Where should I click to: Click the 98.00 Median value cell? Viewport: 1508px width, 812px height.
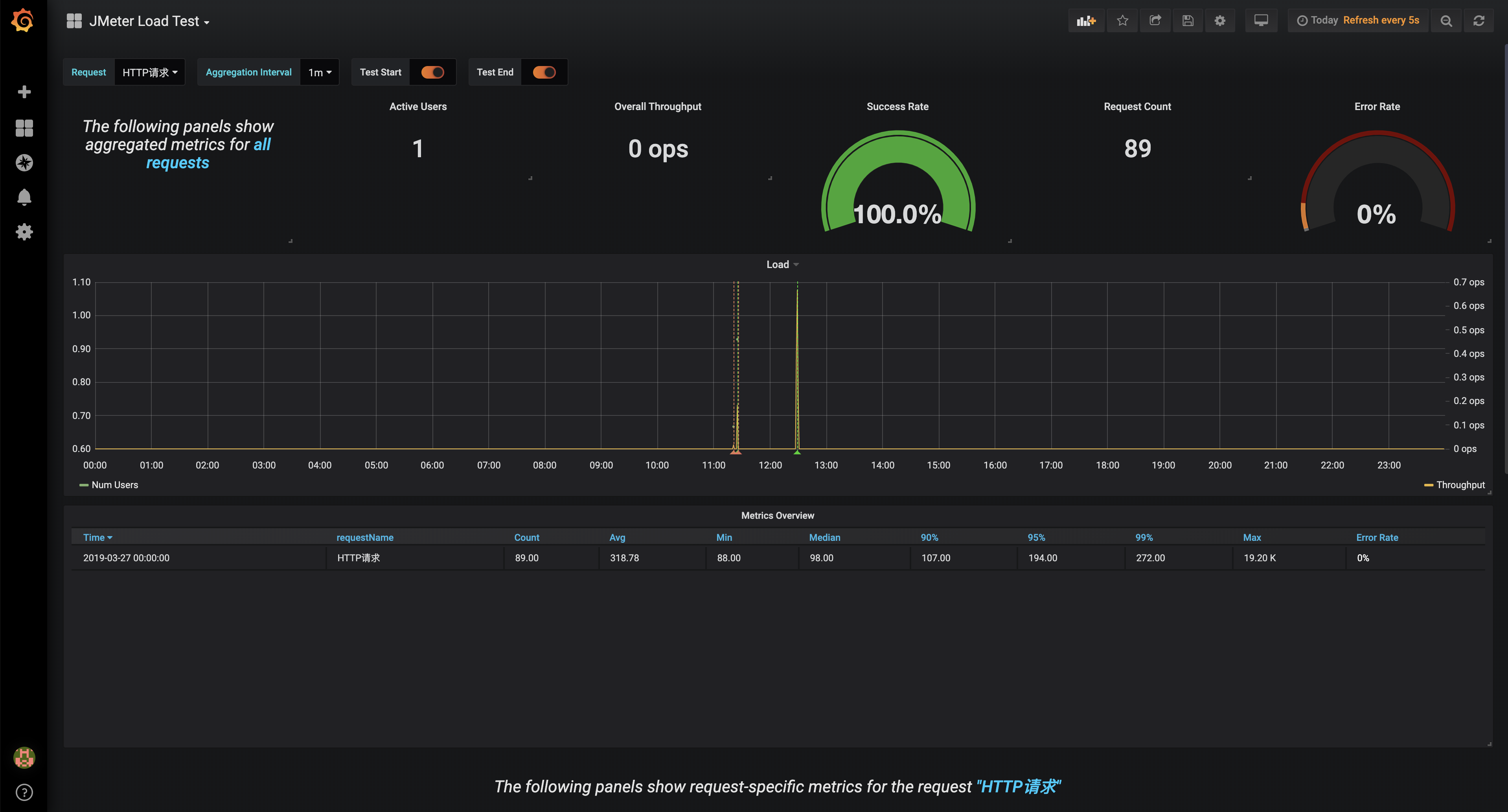(x=855, y=558)
